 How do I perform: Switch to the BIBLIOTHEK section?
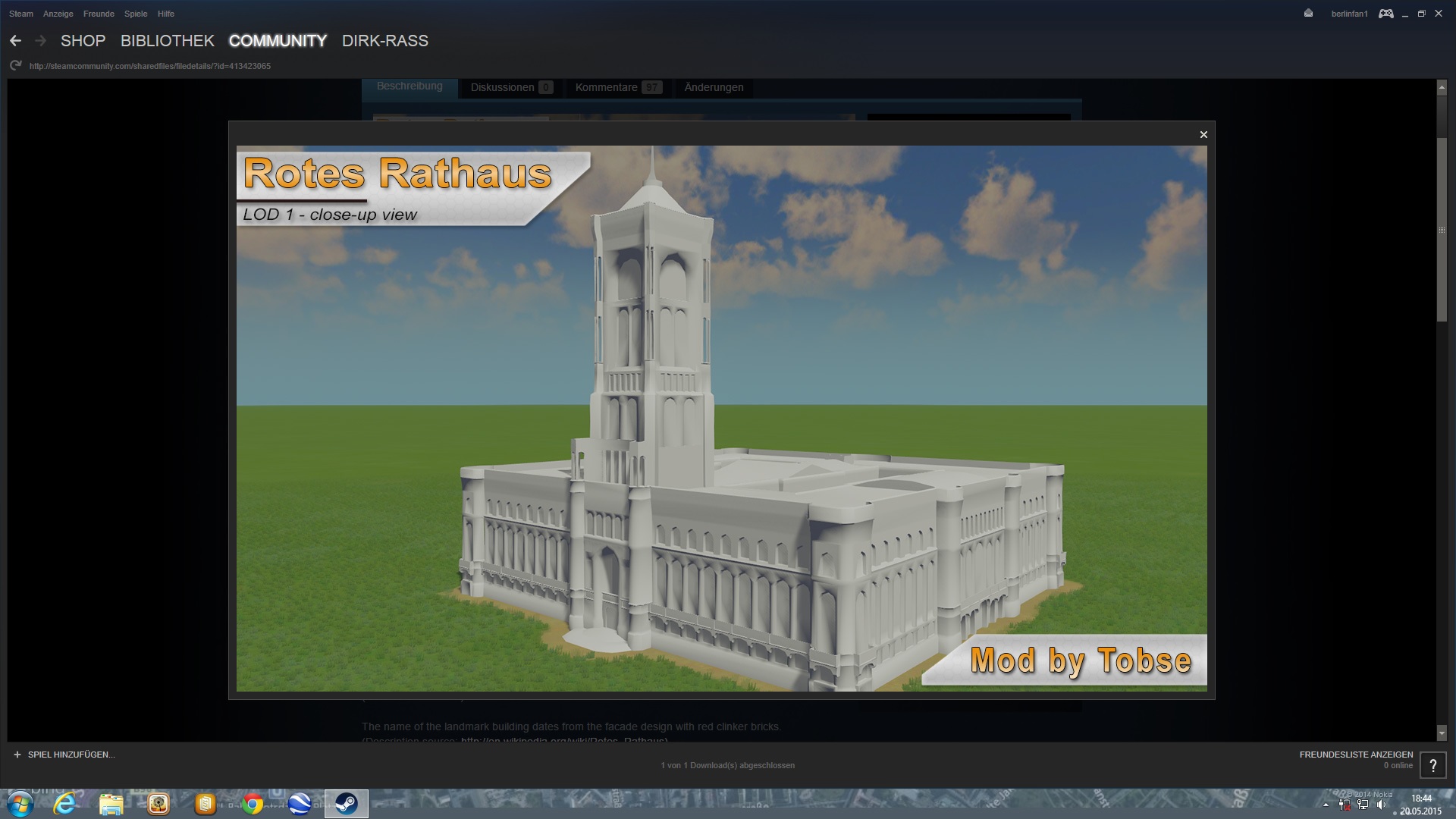pos(167,41)
